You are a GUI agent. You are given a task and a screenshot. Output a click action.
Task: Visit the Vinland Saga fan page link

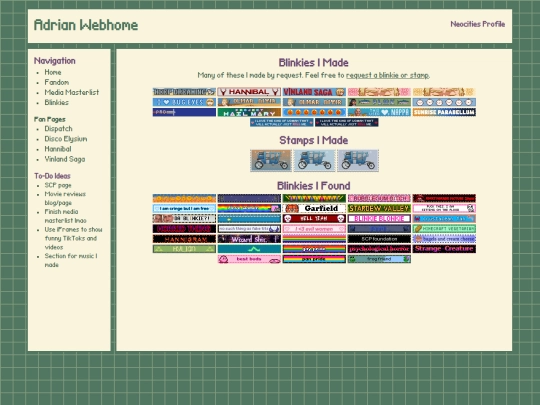tap(65, 159)
